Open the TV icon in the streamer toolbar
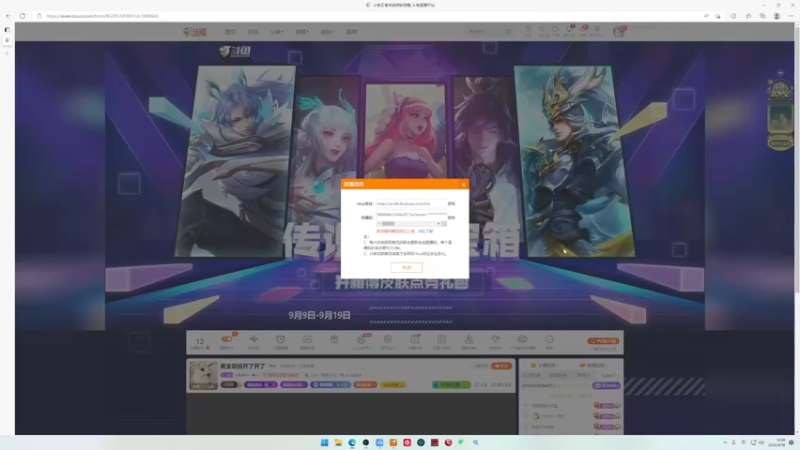 click(x=307, y=340)
